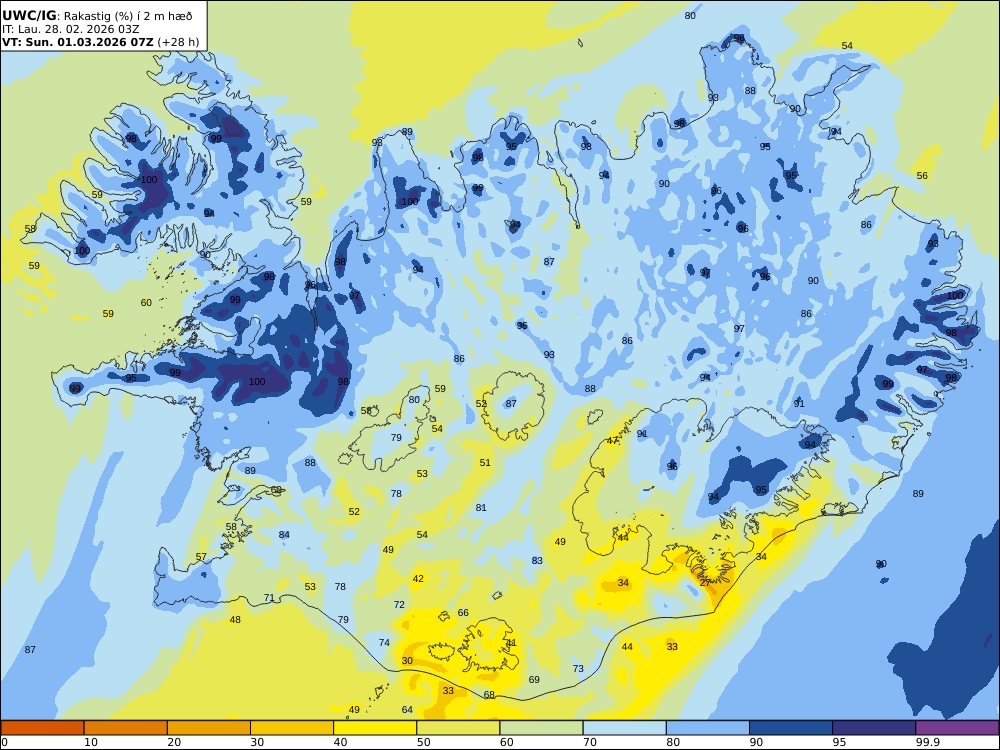The height and width of the screenshot is (750, 1000).
Task: Select the yellow 40–50 legend swatch
Action: click(375, 728)
